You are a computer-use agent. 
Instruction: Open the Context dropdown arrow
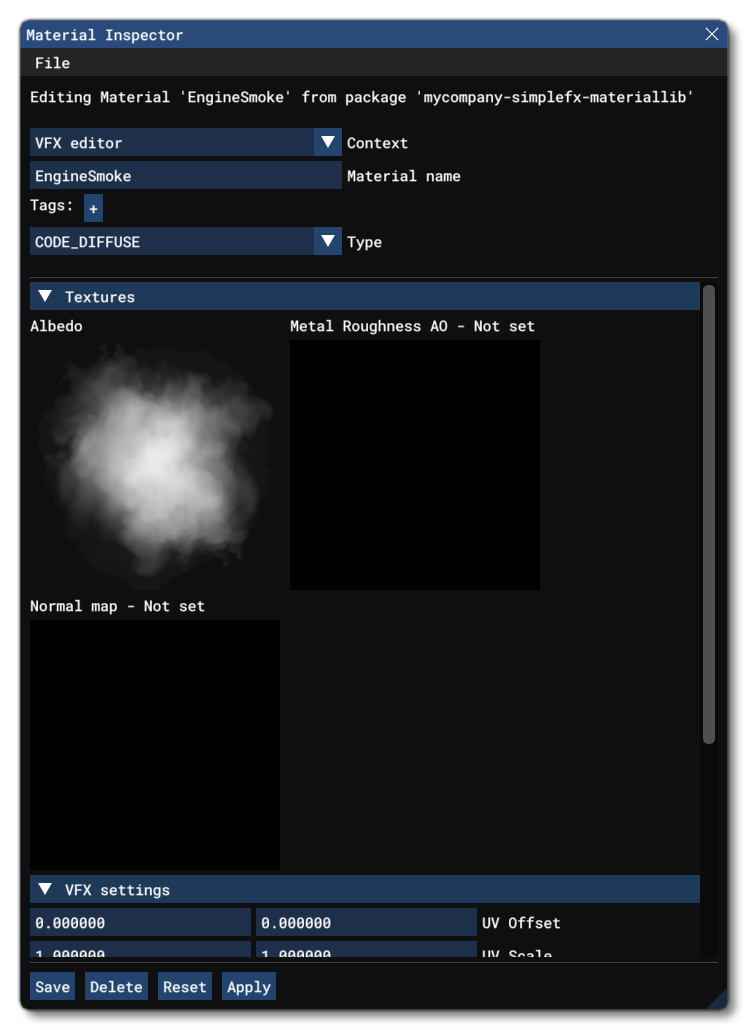pos(327,143)
